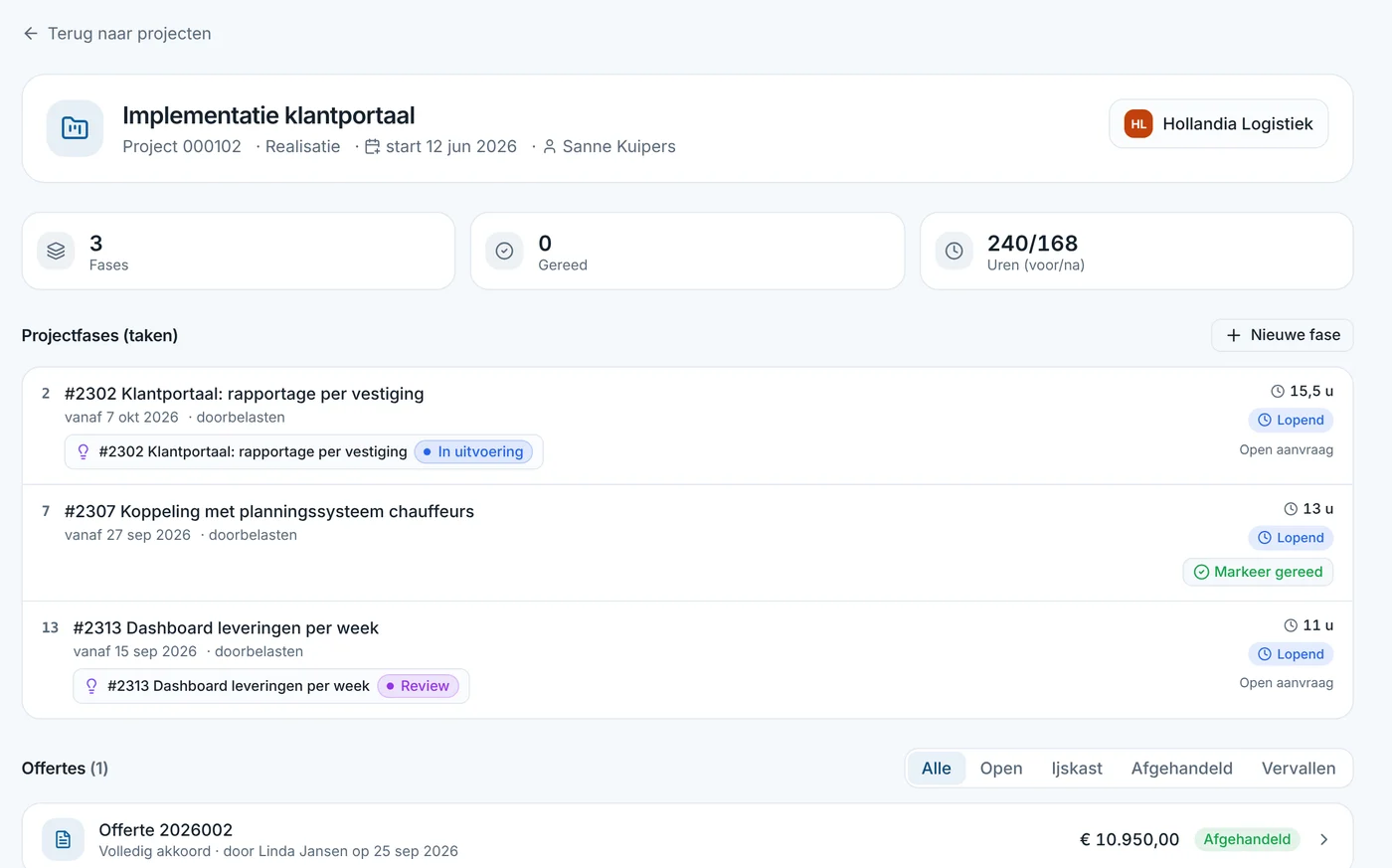Click the Offerte 2026002 title
Screen dimensions: 1392x868
[x=166, y=830]
